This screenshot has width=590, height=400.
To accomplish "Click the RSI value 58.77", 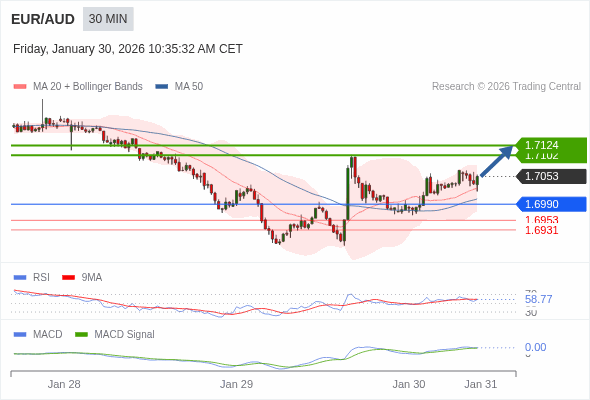I will 538,300.
